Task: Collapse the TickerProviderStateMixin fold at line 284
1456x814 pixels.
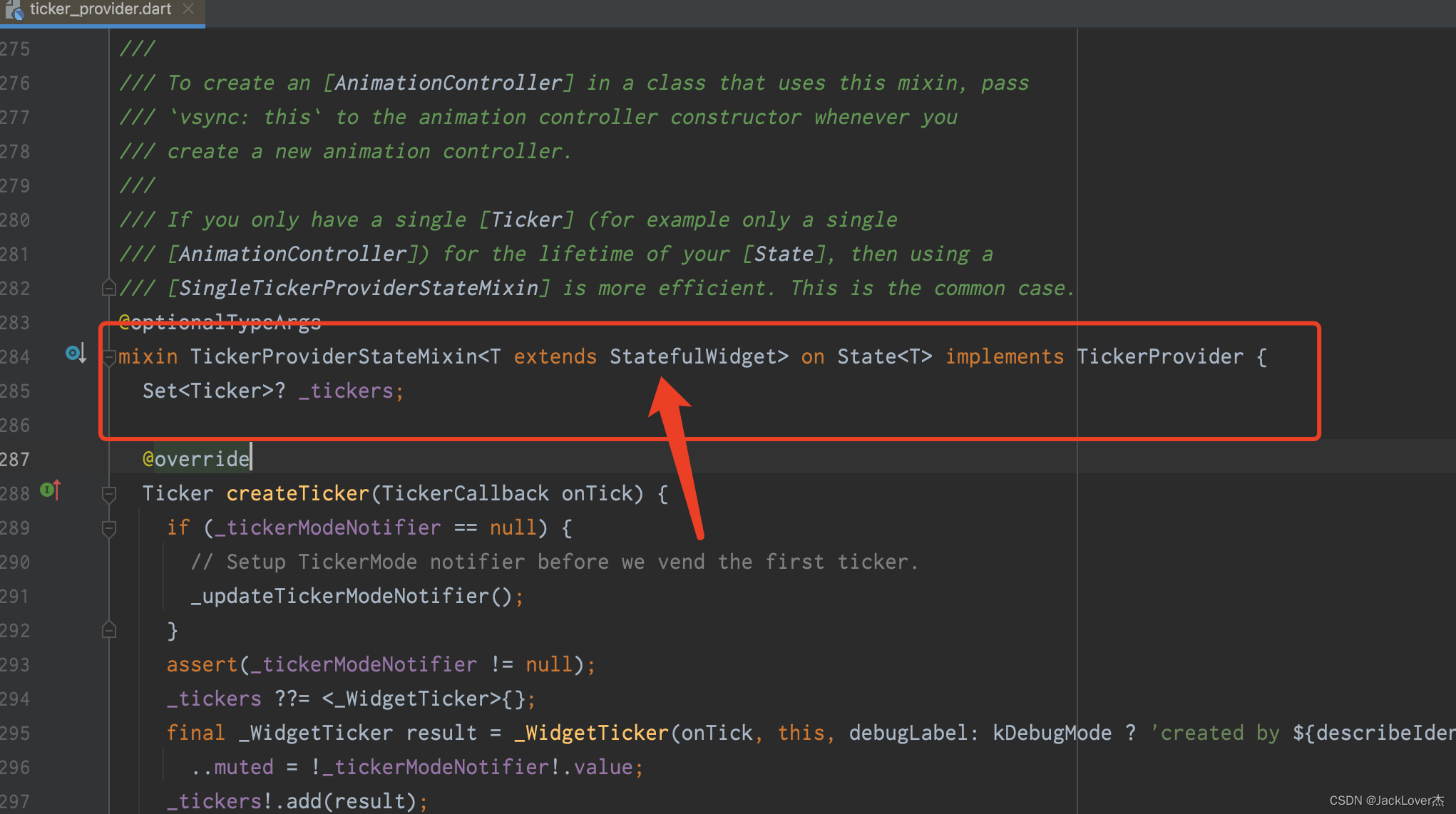Action: pyautogui.click(x=109, y=357)
